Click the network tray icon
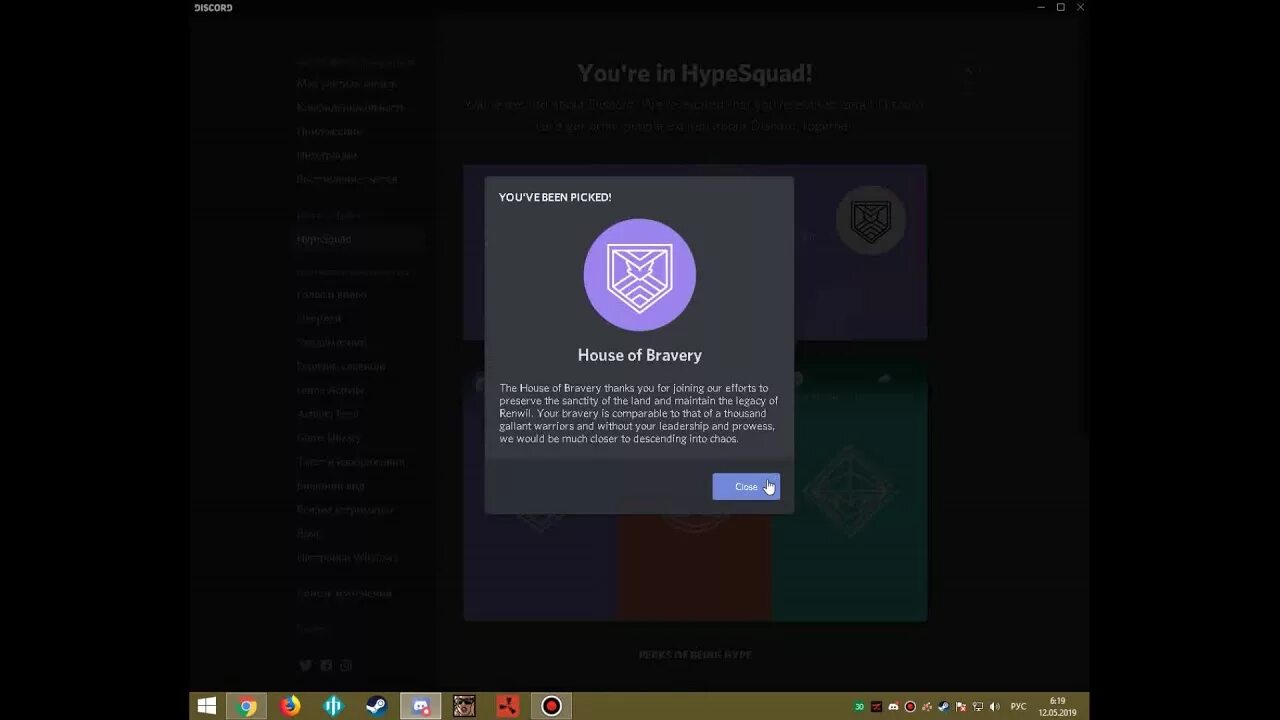The image size is (1280, 720). coord(978,707)
